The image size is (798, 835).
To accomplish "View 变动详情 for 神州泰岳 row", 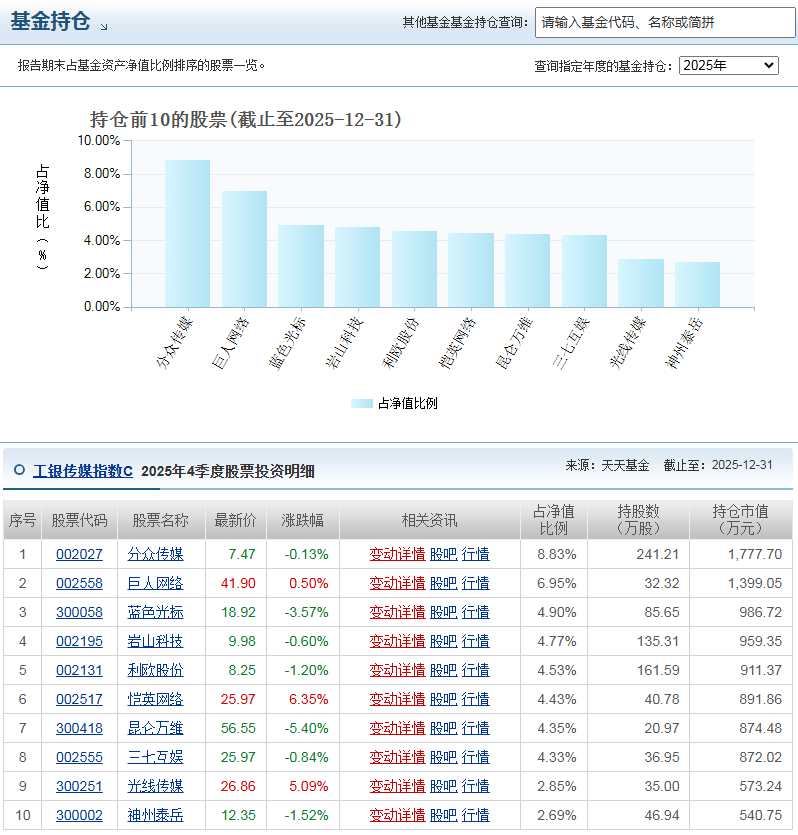I will pos(398,815).
